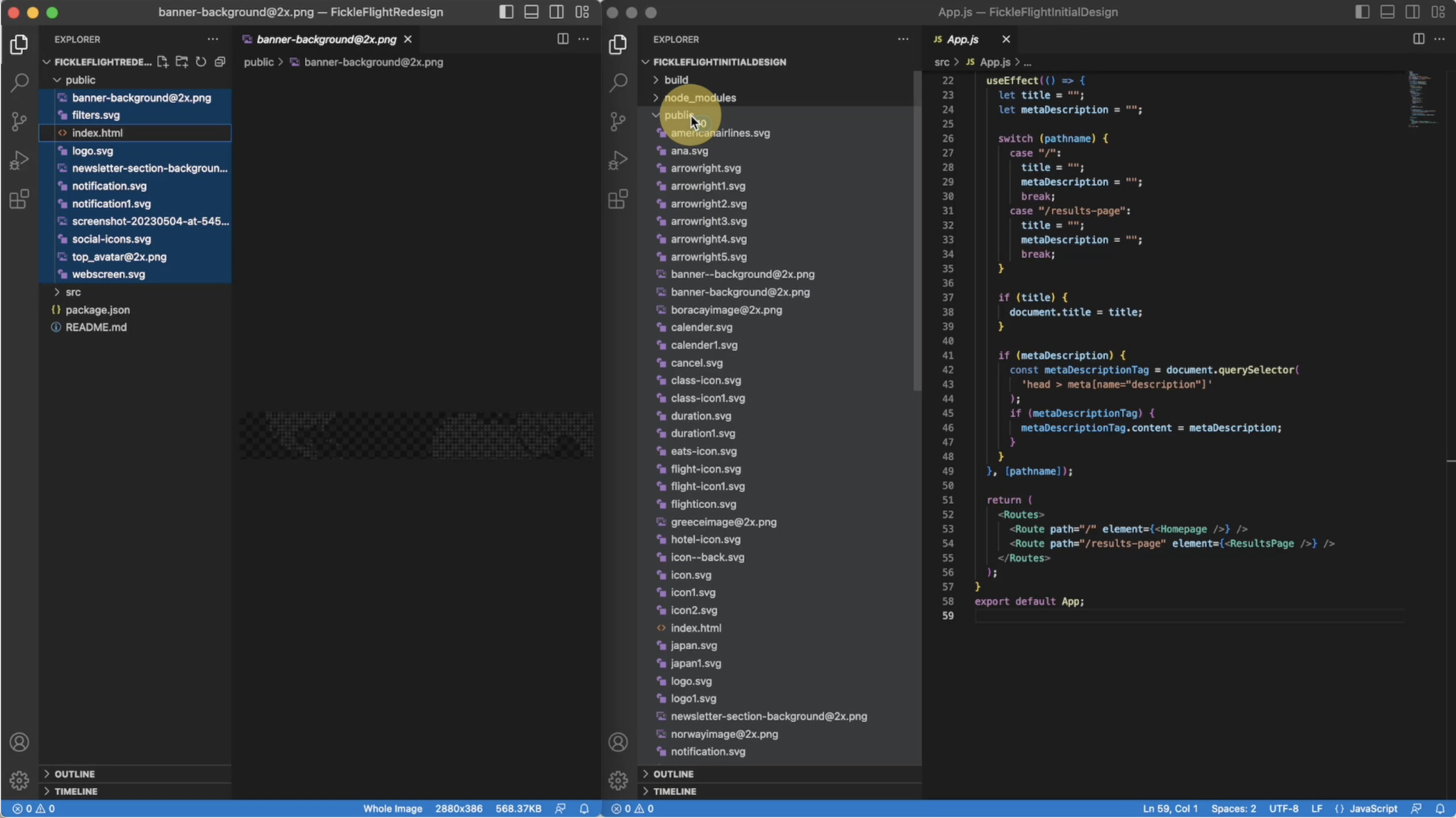Expand the build folder
The image size is (1456, 818).
pyautogui.click(x=676, y=80)
